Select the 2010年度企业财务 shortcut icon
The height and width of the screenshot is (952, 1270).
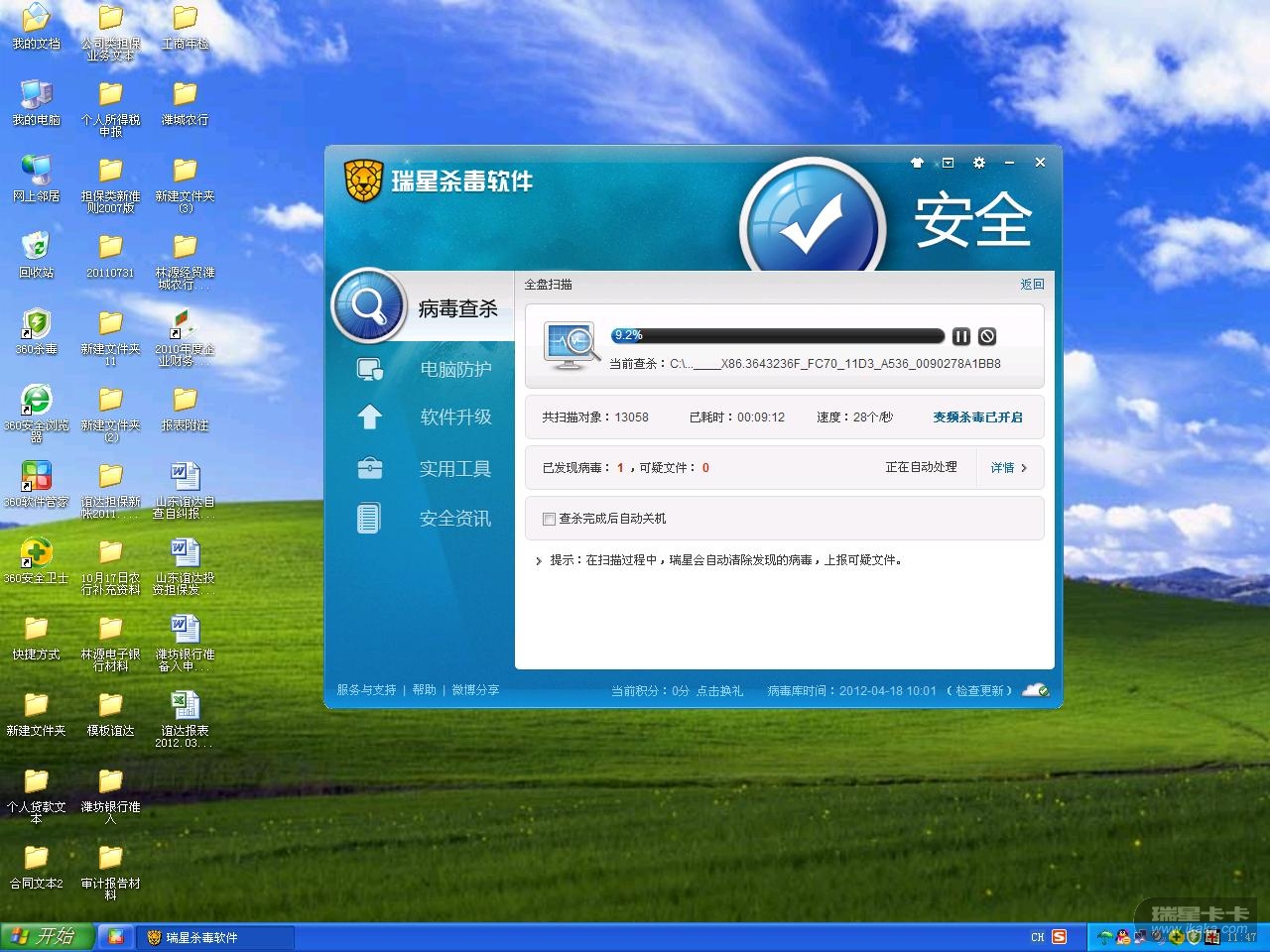(x=185, y=338)
